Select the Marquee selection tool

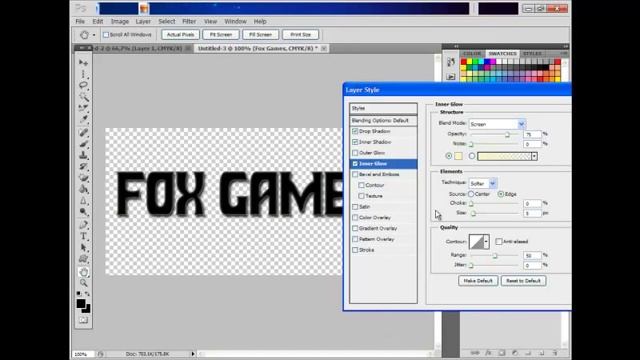pyautogui.click(x=83, y=74)
